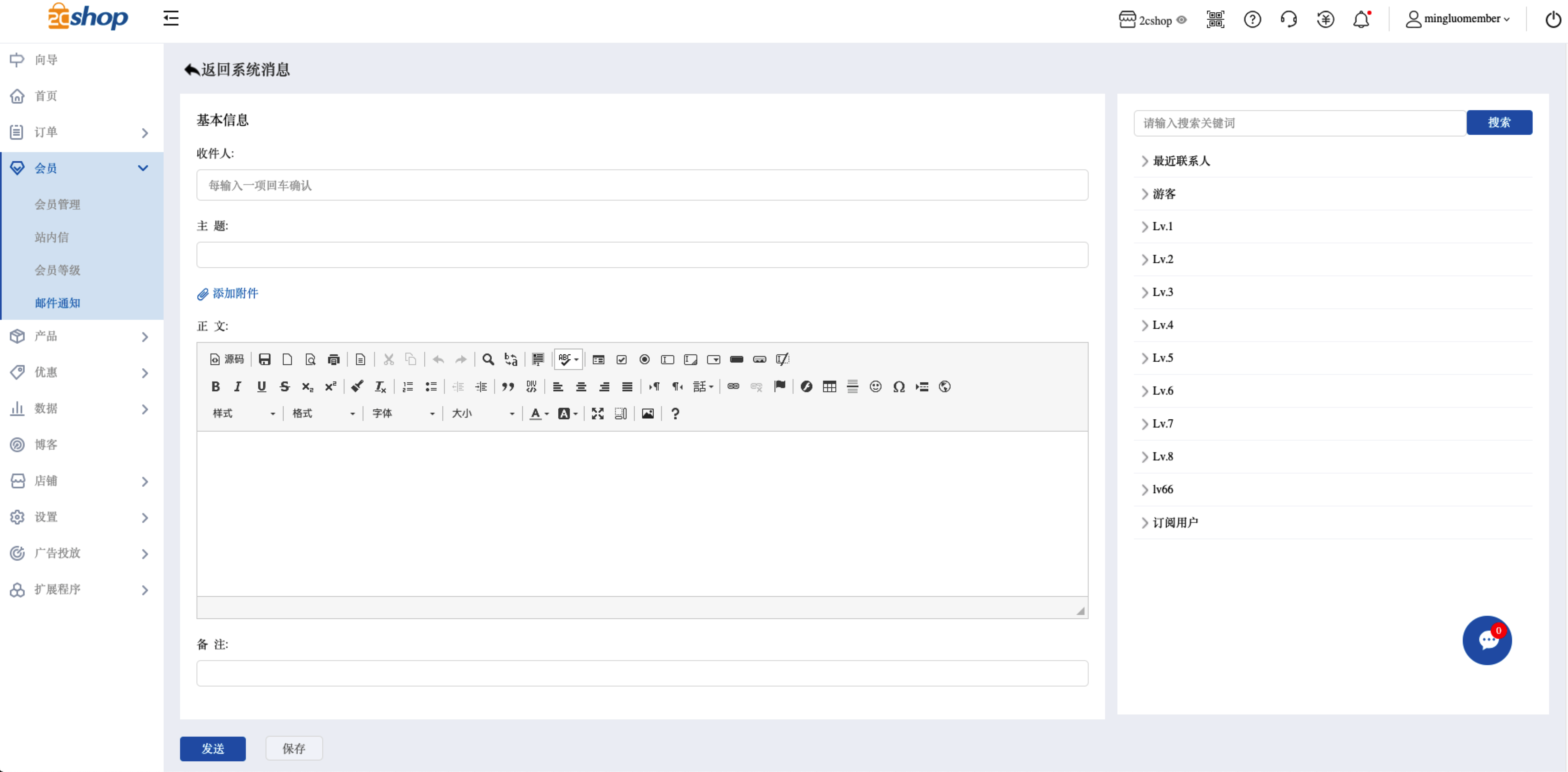
Task: Open the mingluomember account dropdown
Action: coord(1458,19)
